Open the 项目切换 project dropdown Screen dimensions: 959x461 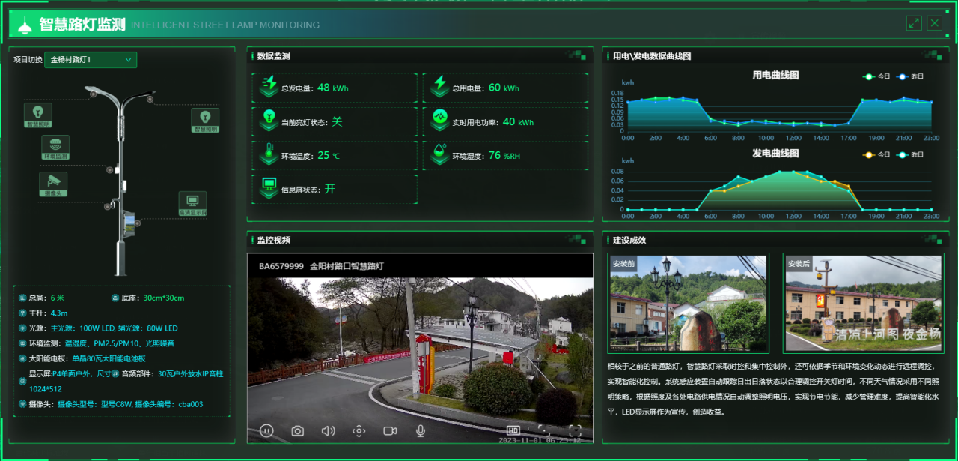(x=89, y=60)
